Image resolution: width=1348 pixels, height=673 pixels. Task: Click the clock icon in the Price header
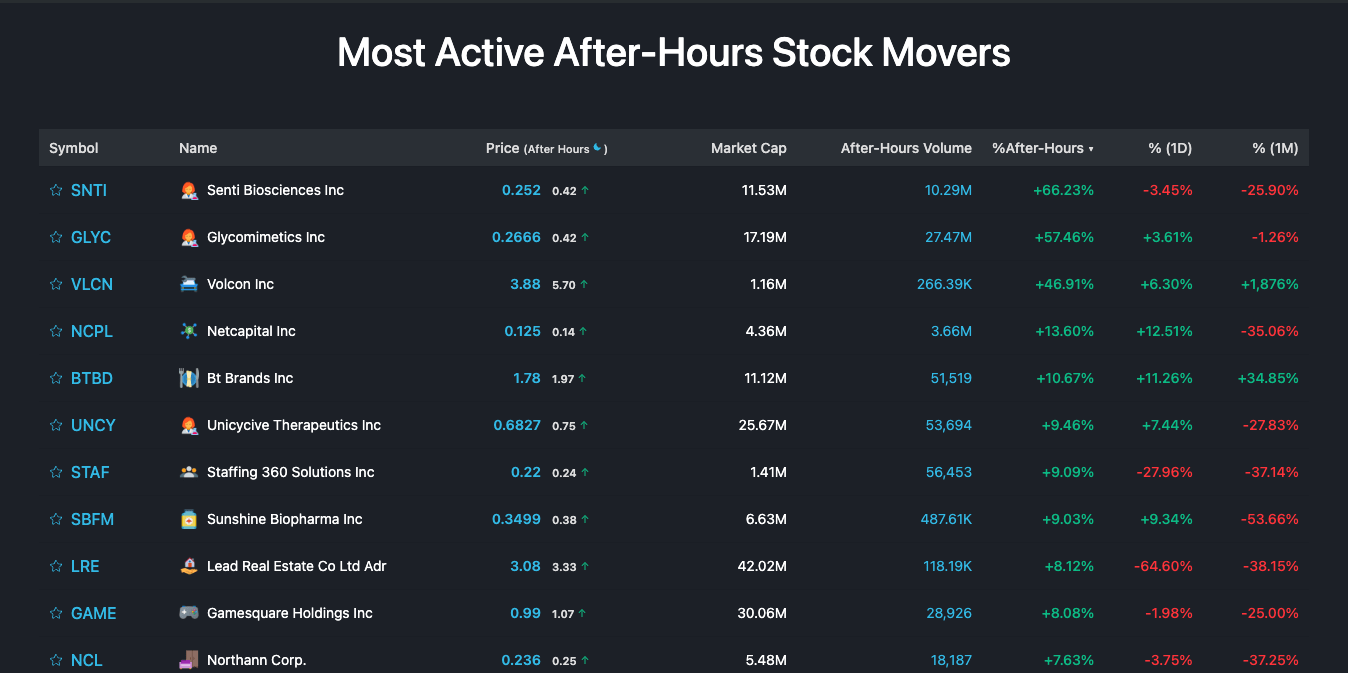click(599, 146)
